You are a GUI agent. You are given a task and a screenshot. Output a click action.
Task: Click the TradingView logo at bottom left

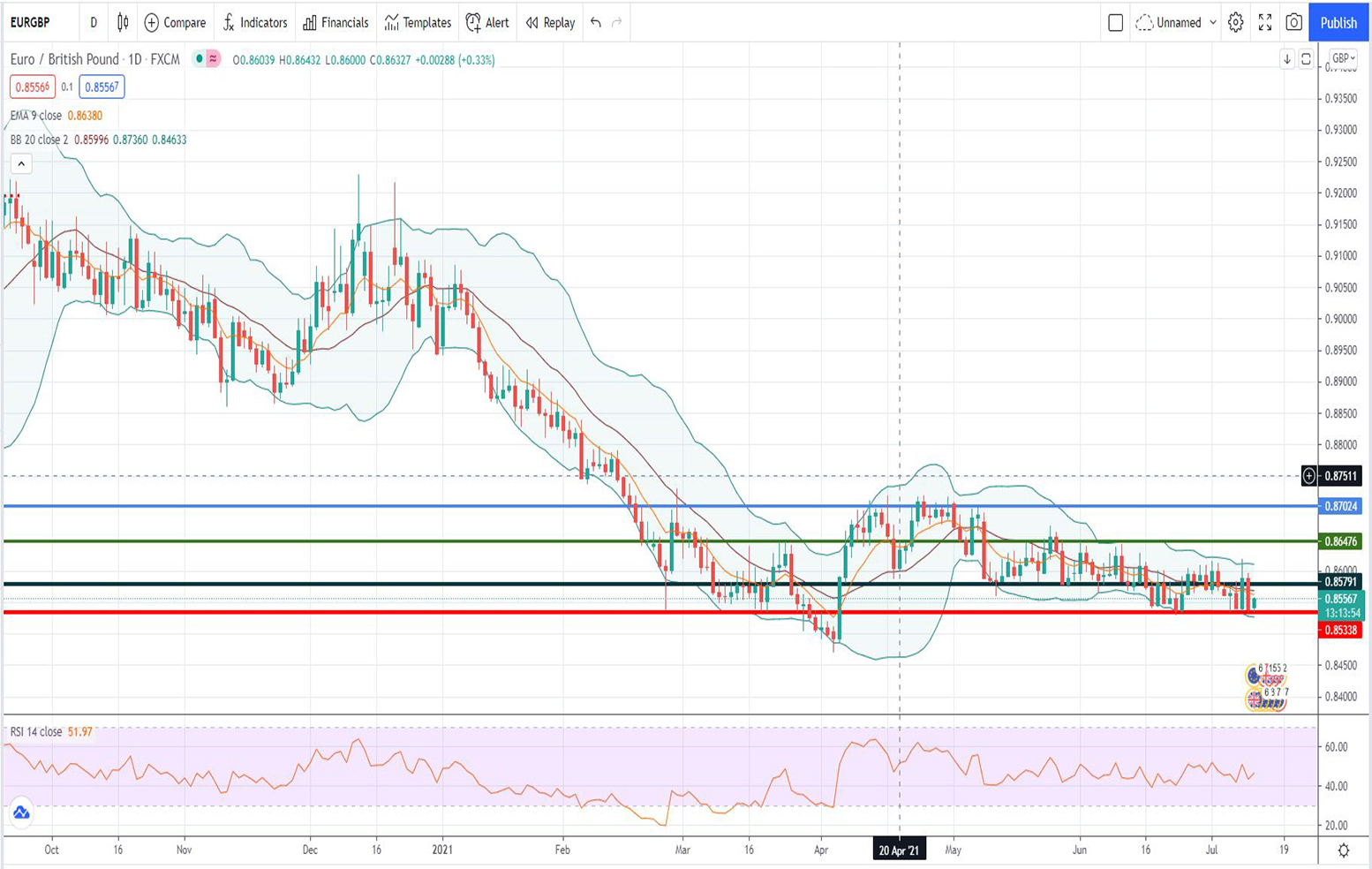pos(21,812)
